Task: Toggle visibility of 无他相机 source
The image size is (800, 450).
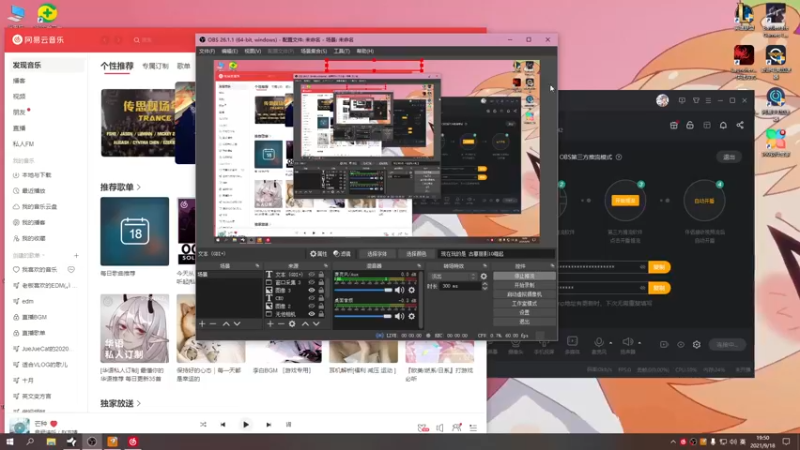Action: pyautogui.click(x=311, y=314)
